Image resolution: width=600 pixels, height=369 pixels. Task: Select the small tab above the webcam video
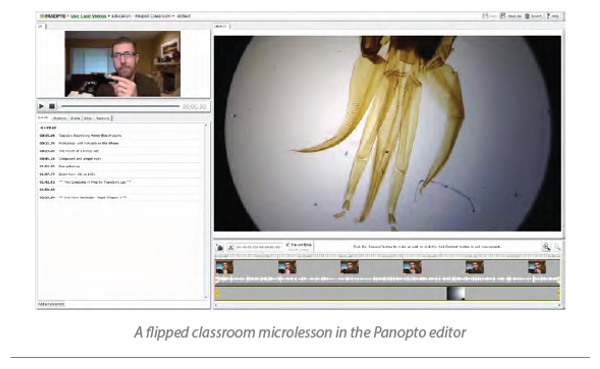pos(41,26)
